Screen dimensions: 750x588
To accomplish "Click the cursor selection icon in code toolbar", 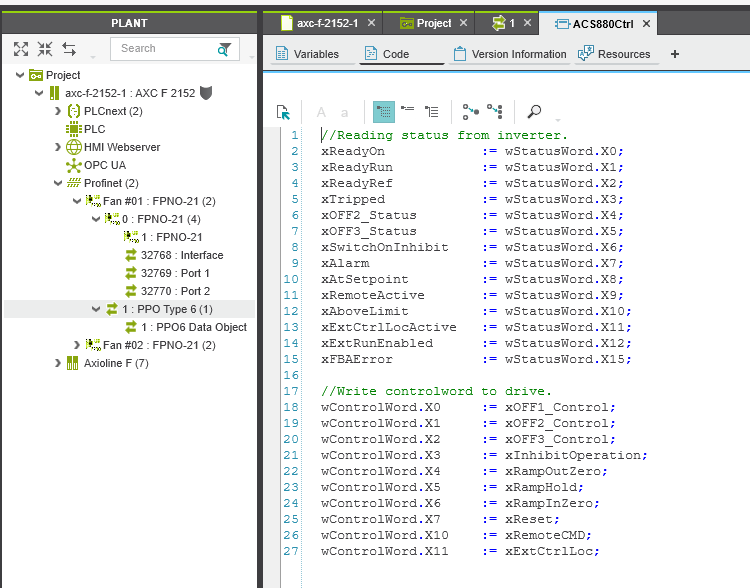I will point(283,112).
